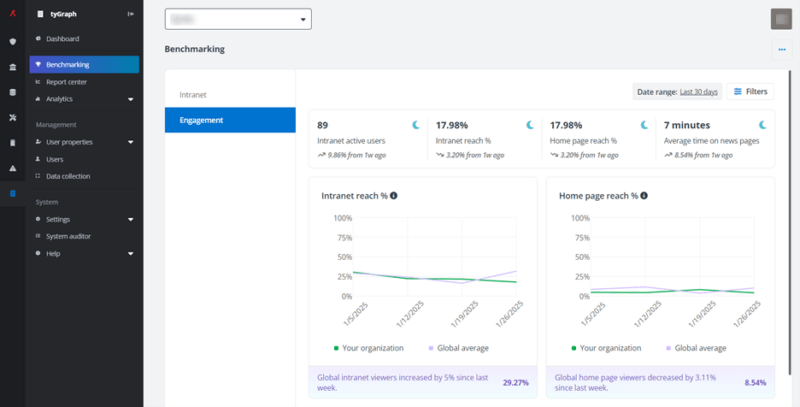This screenshot has width=800, height=407.
Task: Open the three-dot more options menu
Action: 781,49
